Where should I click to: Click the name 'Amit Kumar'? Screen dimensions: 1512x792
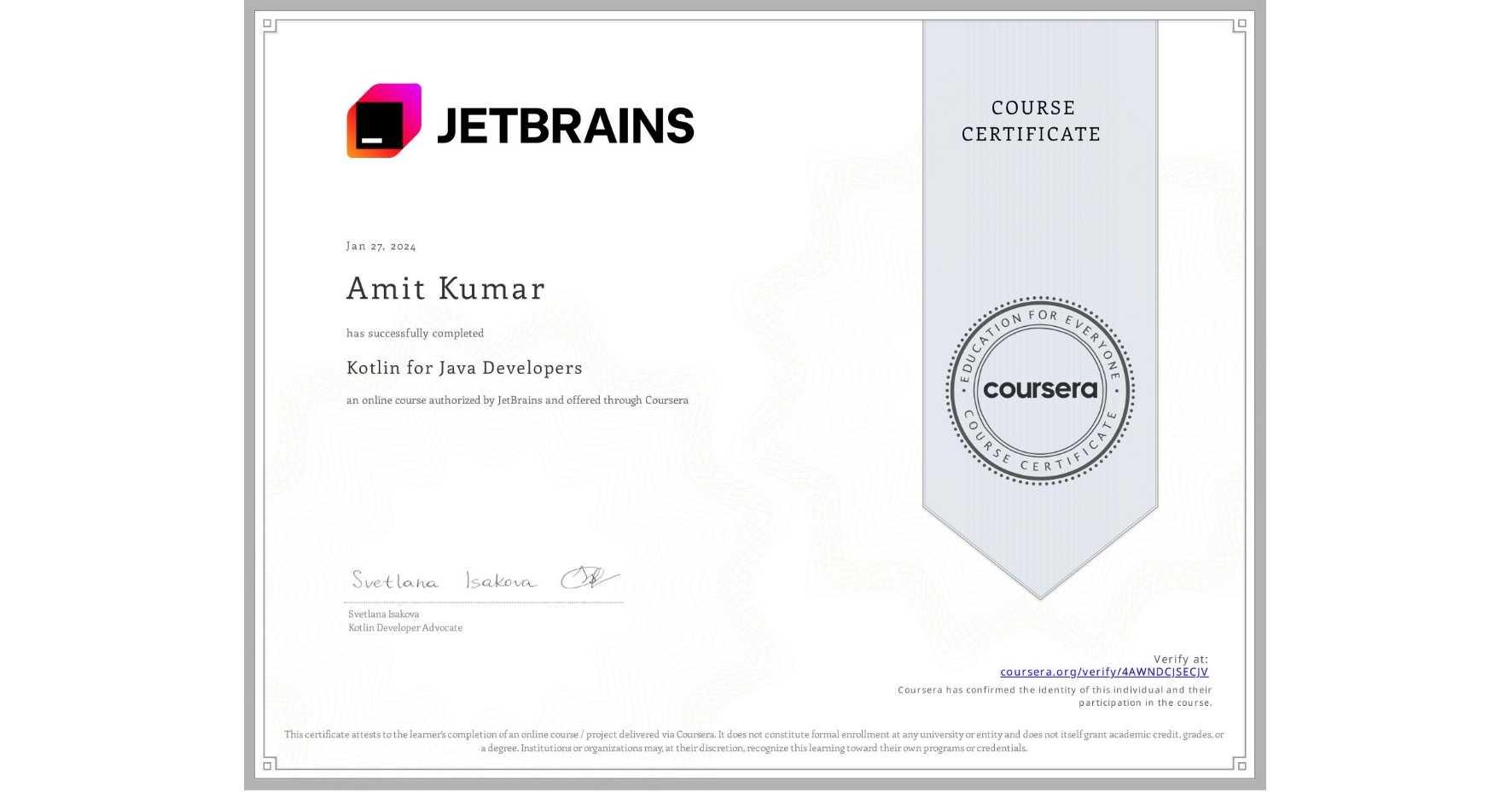tap(445, 288)
